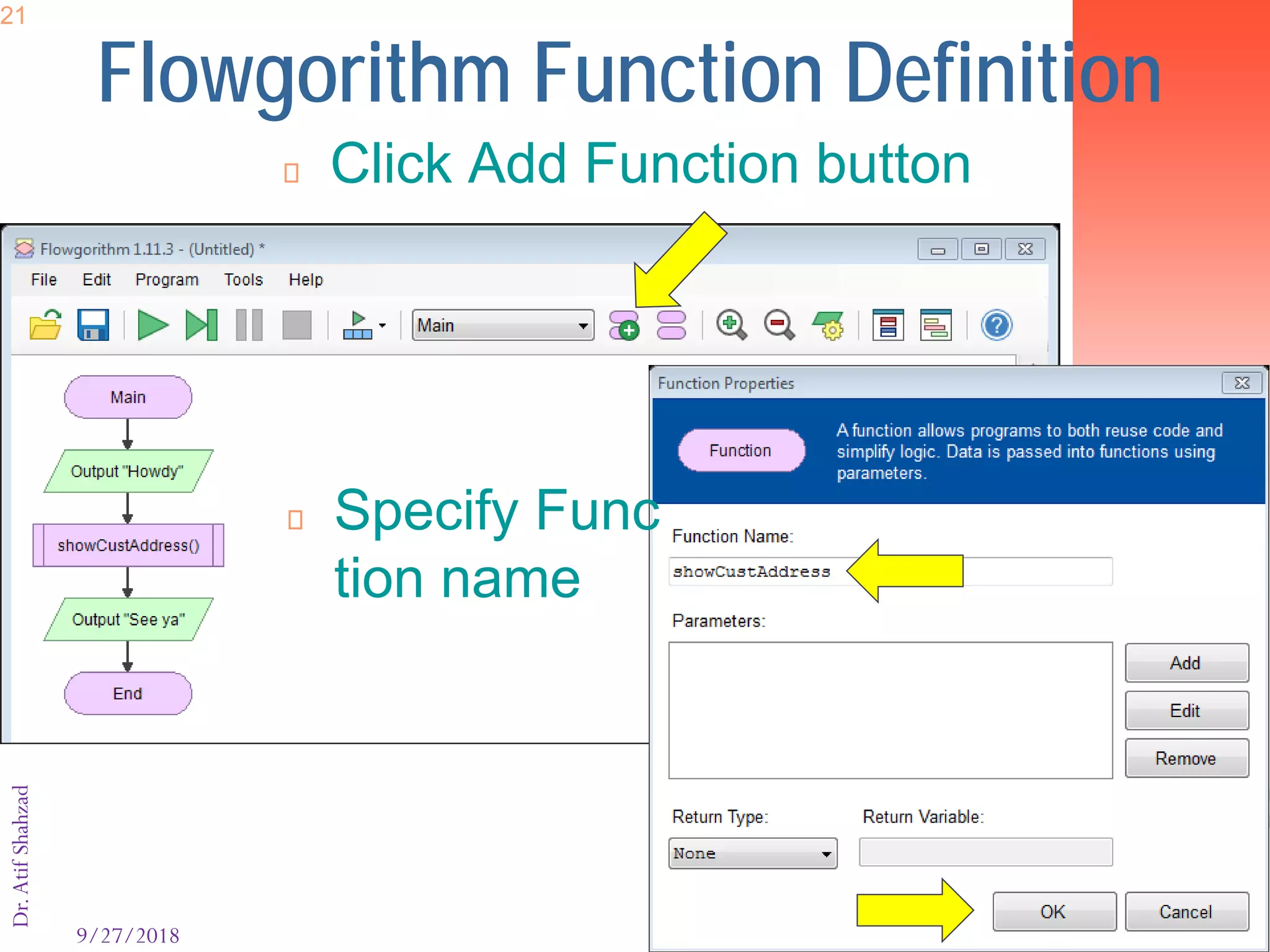Open the Main function selector dropdown
This screenshot has height=952, width=1270.
tap(503, 325)
